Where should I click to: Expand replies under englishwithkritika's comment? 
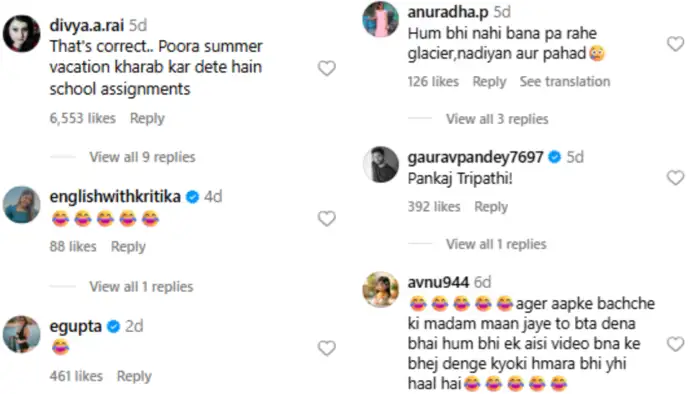pyautogui.click(x=141, y=286)
